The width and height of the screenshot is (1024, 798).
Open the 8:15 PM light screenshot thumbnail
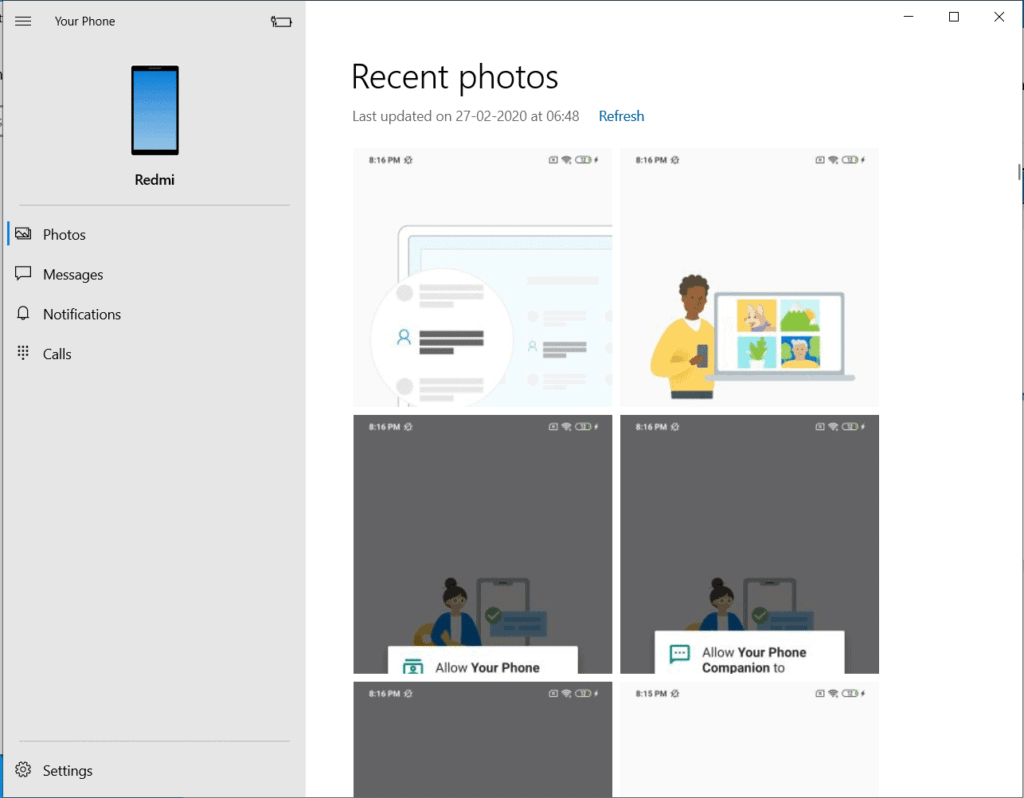pos(749,739)
